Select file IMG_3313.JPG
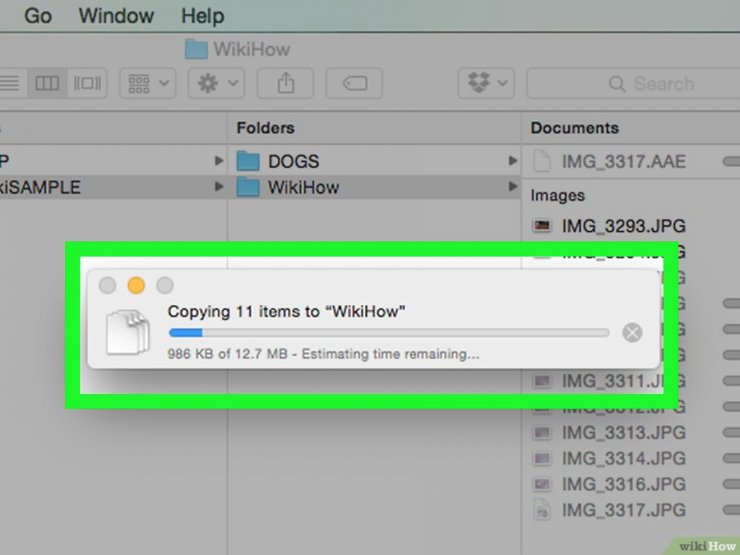 point(623,432)
